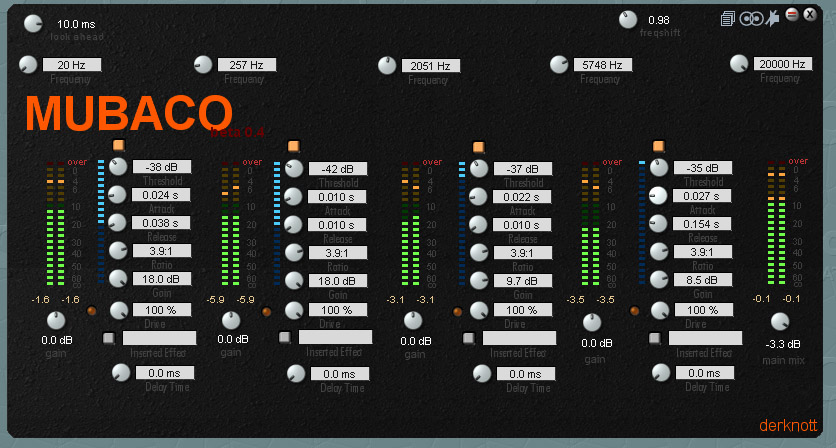Click the 5748 Hz frequency value field
Screen dimensions: 836x448
tap(600, 65)
